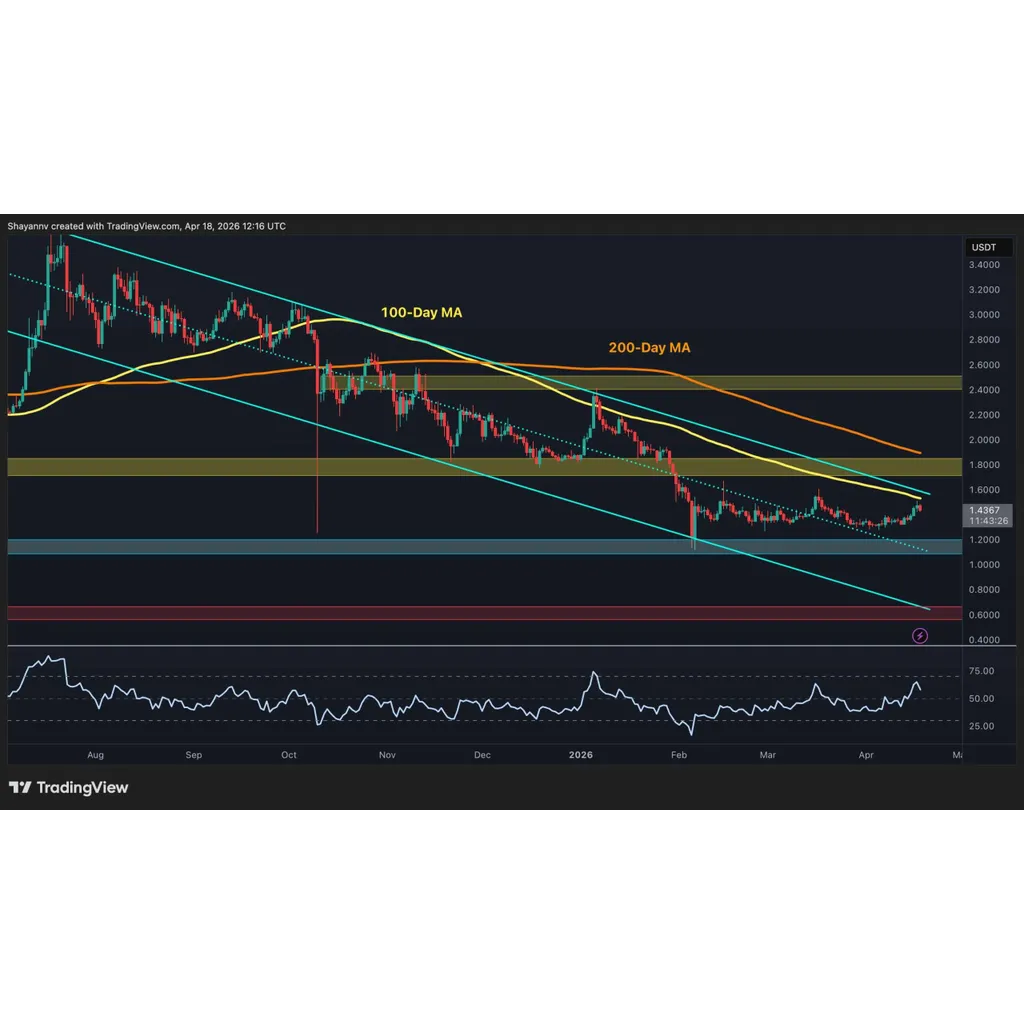
Task: Click the 2.4000 price axis label
Action: click(x=984, y=390)
